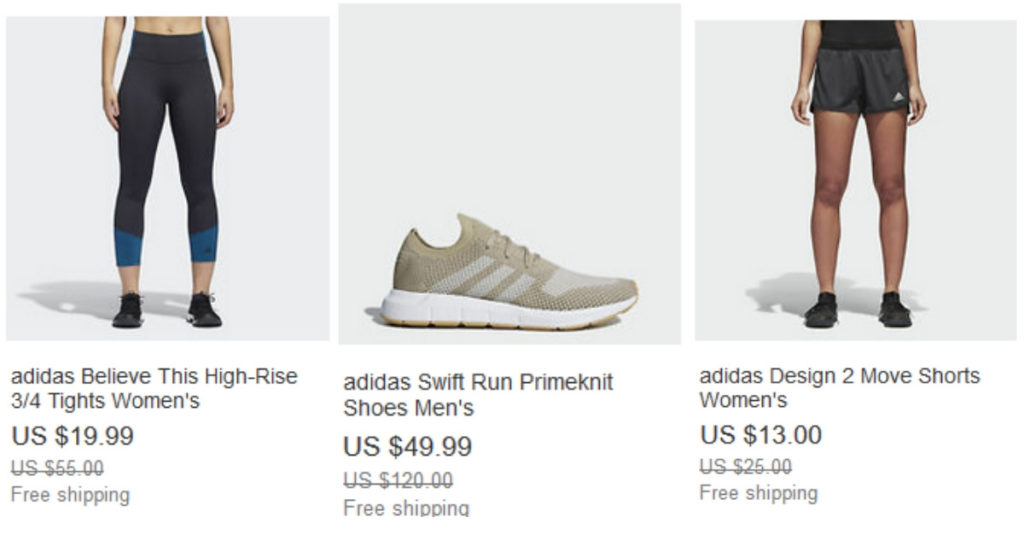Viewport: 1024px width, 540px height.
Task: Open the High-Rise 3/4 Tights product image
Action: tap(167, 178)
